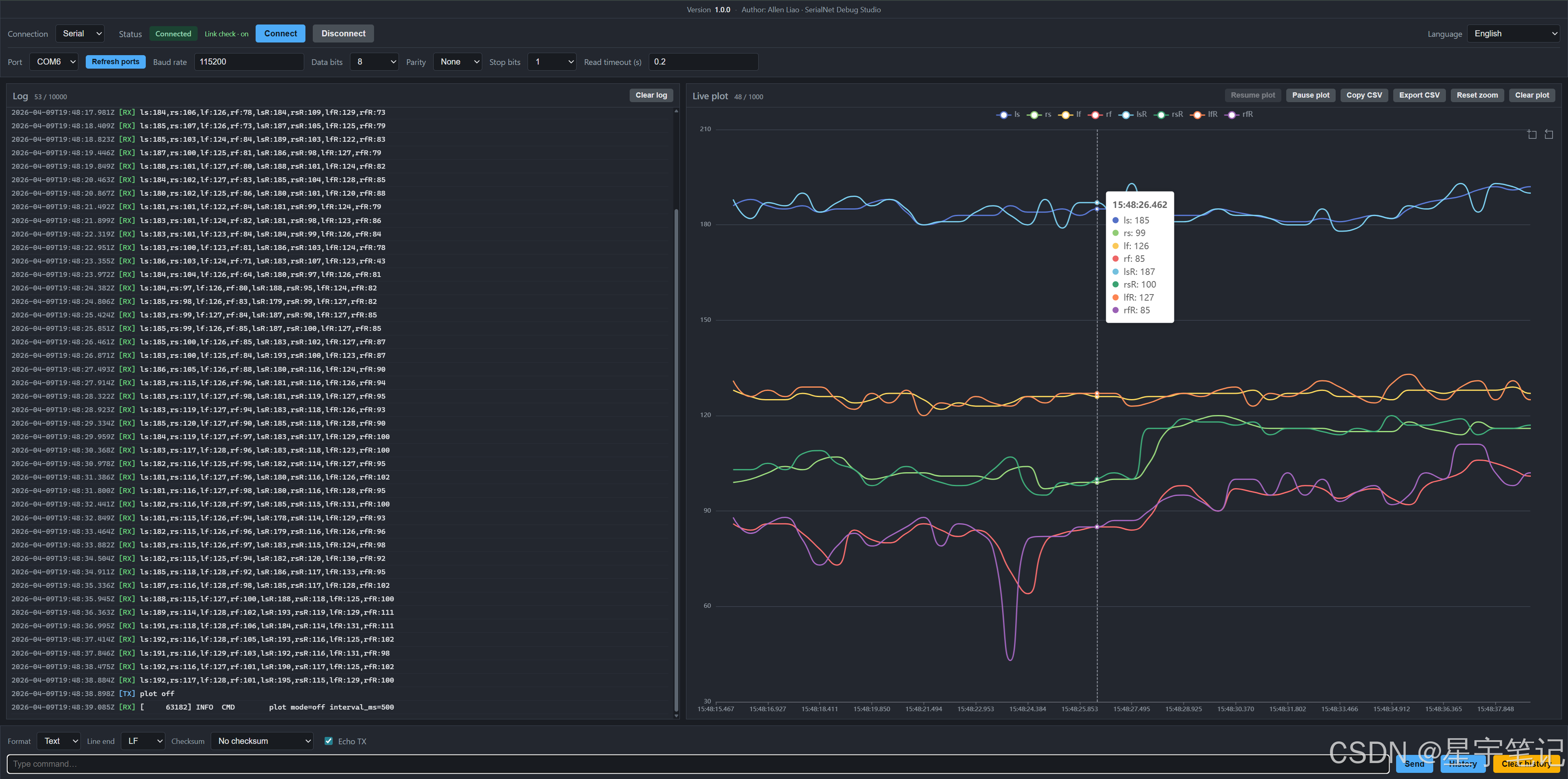The image size is (1568, 779).
Task: Toggle rfR series legend icon
Action: (1232, 114)
